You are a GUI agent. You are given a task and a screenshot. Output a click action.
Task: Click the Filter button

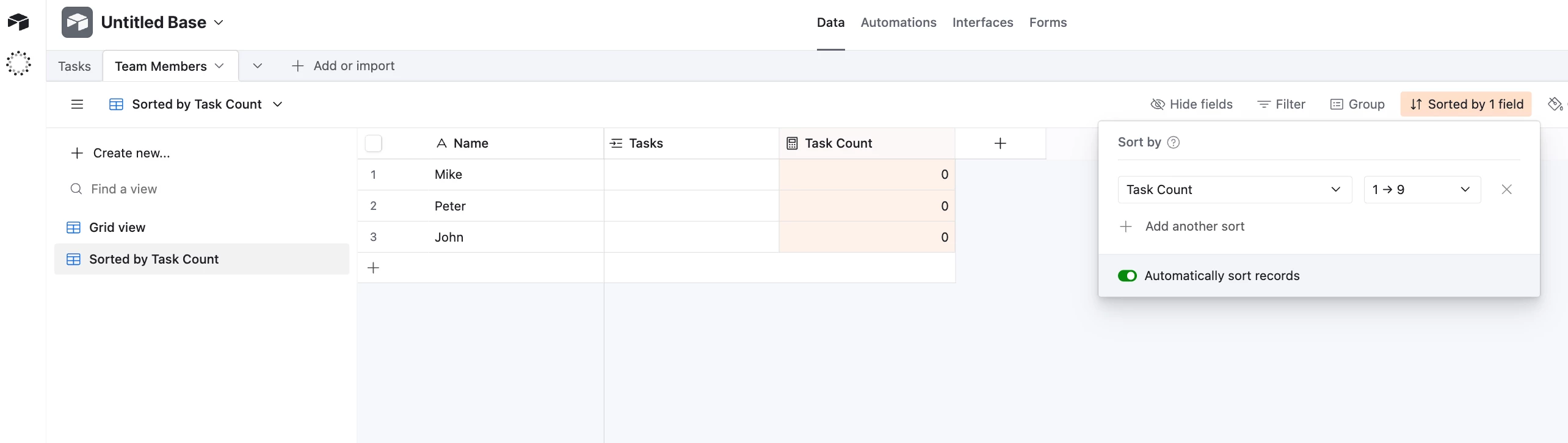(x=1281, y=104)
